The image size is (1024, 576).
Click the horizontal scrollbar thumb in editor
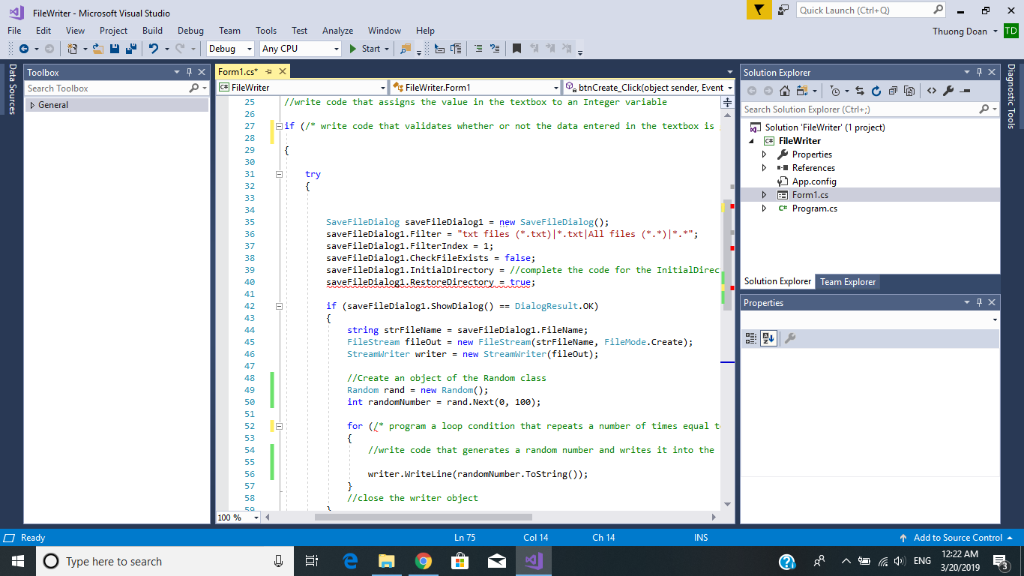coord(423,517)
